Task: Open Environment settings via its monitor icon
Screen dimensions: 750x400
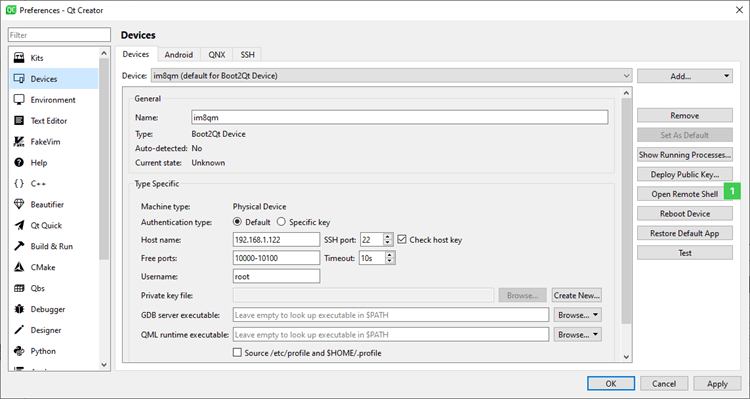Action: 19,100
